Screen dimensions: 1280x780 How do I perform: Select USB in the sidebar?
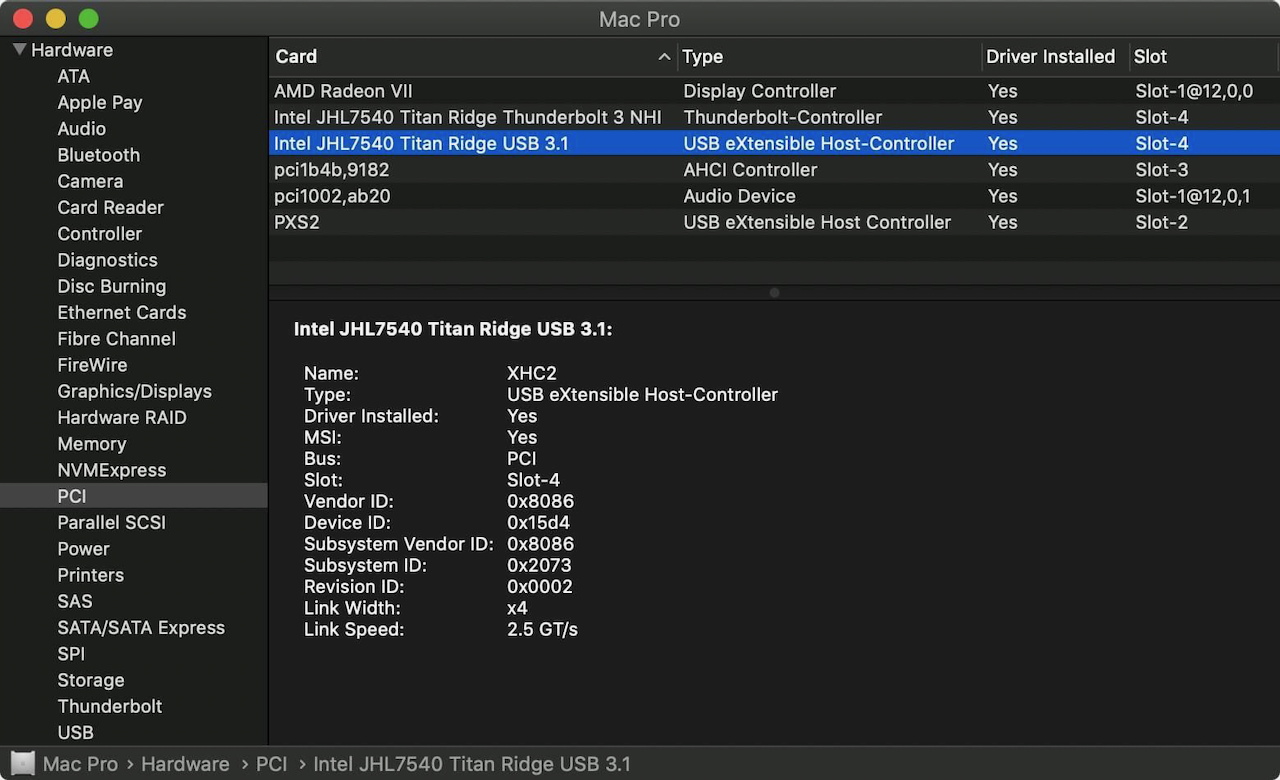tap(75, 732)
